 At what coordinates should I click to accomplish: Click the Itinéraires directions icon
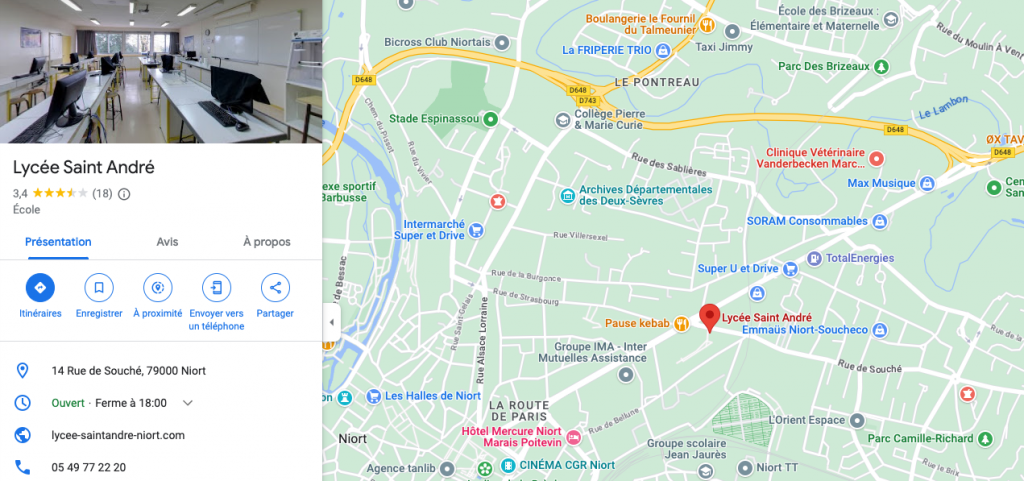coord(40,287)
